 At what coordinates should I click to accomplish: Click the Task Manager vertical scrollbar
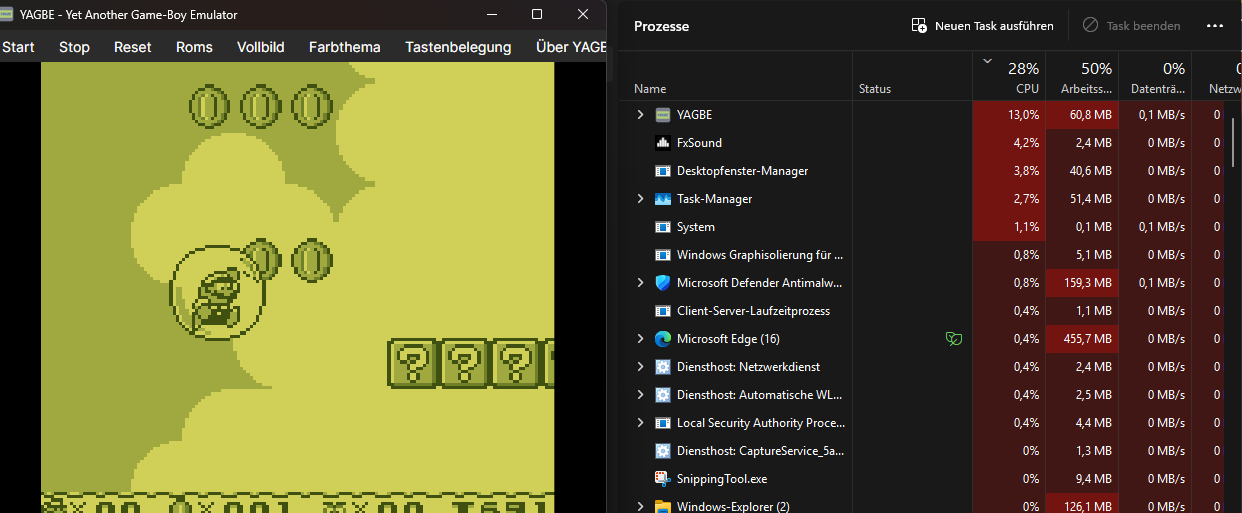[x=1233, y=140]
